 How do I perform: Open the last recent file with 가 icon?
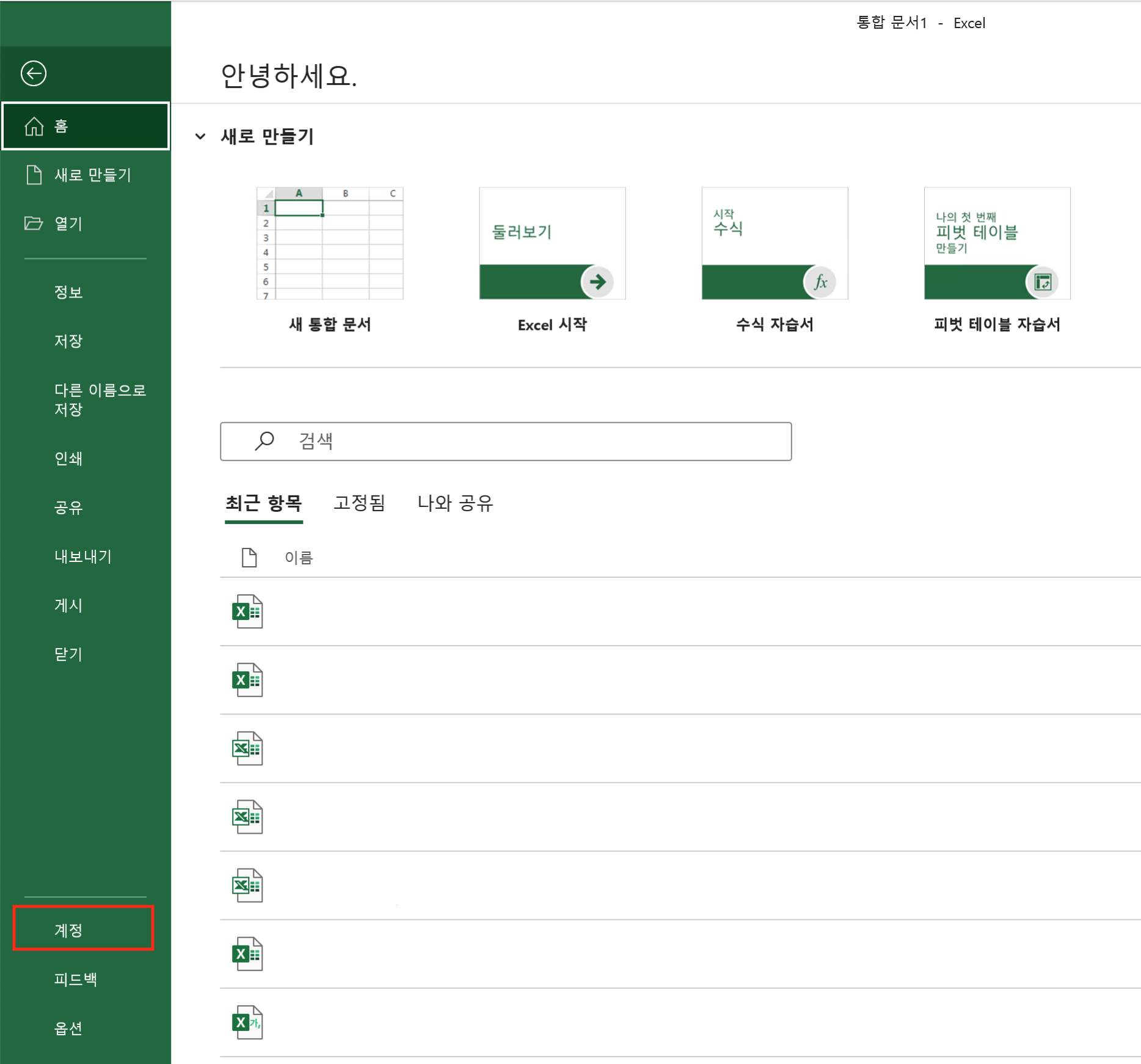click(x=247, y=1022)
